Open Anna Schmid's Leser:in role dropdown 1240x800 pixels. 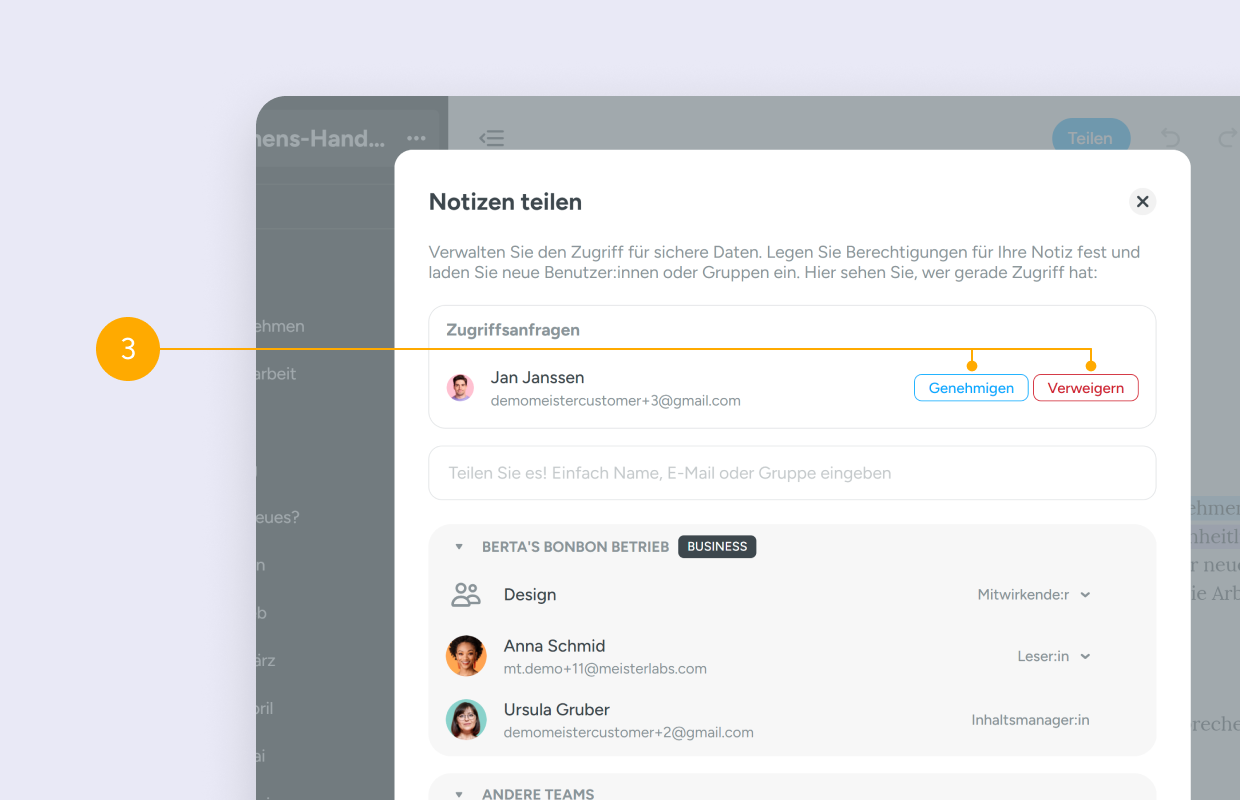click(x=1054, y=656)
